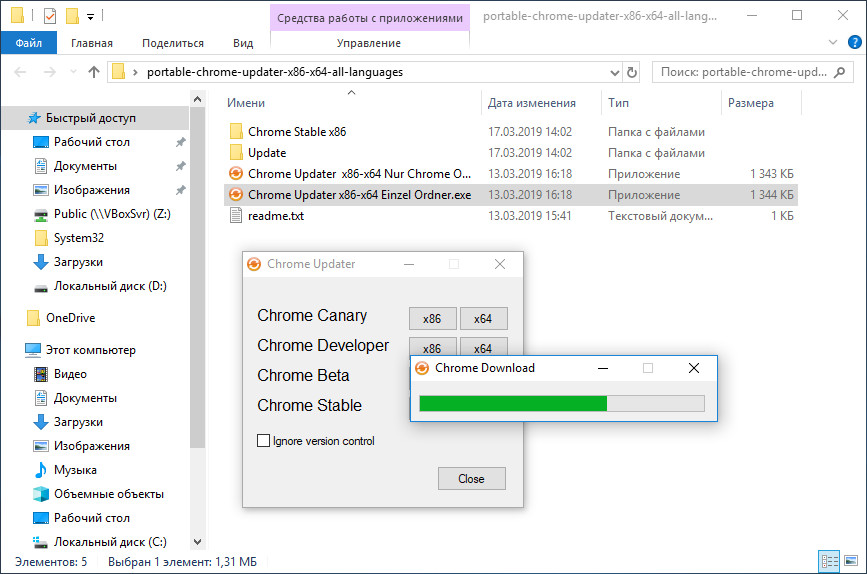The width and height of the screenshot is (867, 574).
Task: Expand address bar history dropdown
Action: (x=614, y=72)
